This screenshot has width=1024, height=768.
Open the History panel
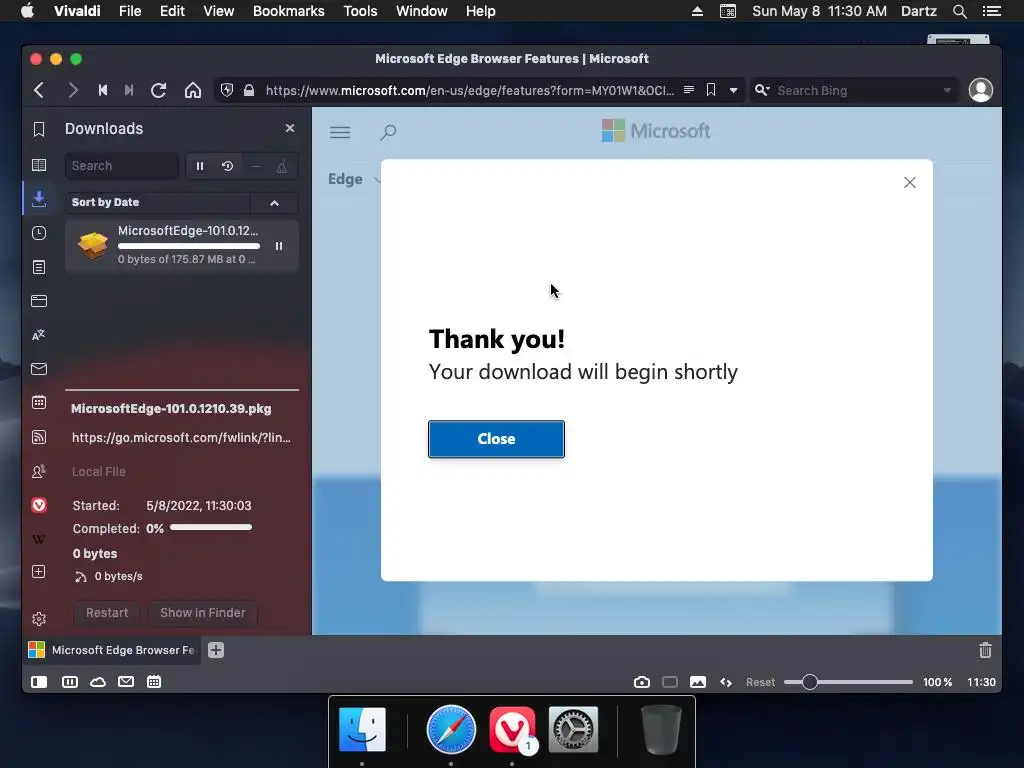(39, 233)
